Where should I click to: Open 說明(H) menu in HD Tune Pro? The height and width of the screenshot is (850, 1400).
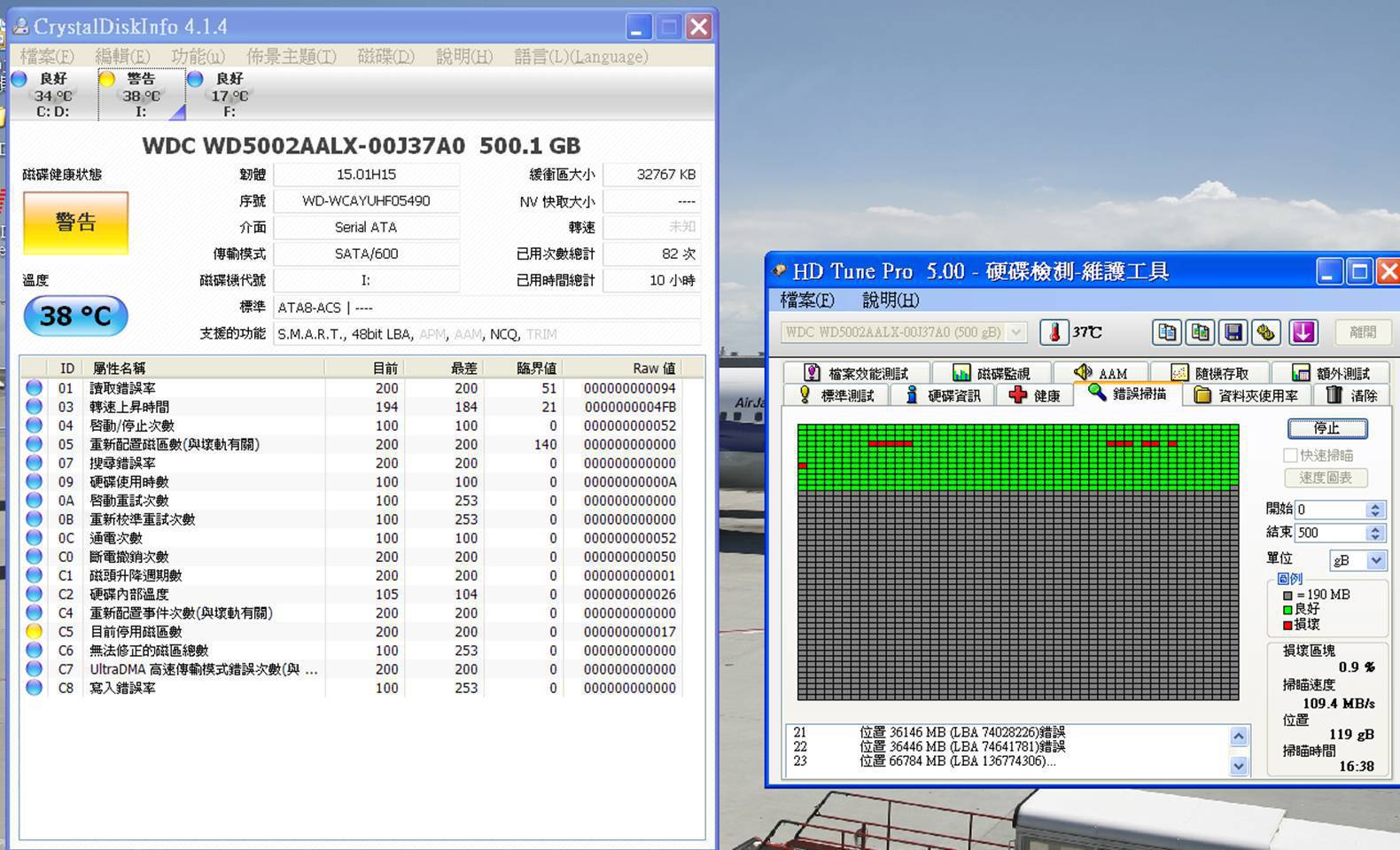(x=891, y=300)
